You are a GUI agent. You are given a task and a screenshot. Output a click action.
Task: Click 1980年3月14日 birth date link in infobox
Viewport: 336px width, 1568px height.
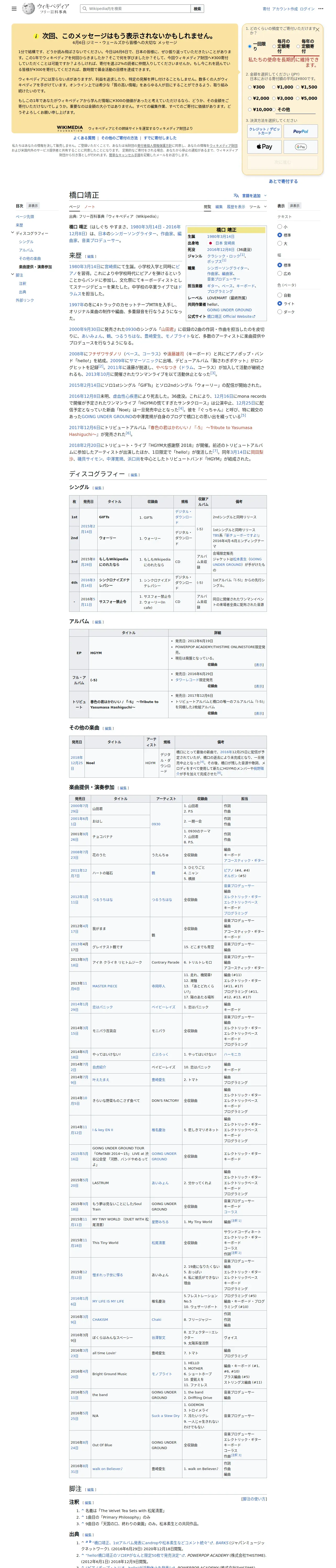coord(221,237)
